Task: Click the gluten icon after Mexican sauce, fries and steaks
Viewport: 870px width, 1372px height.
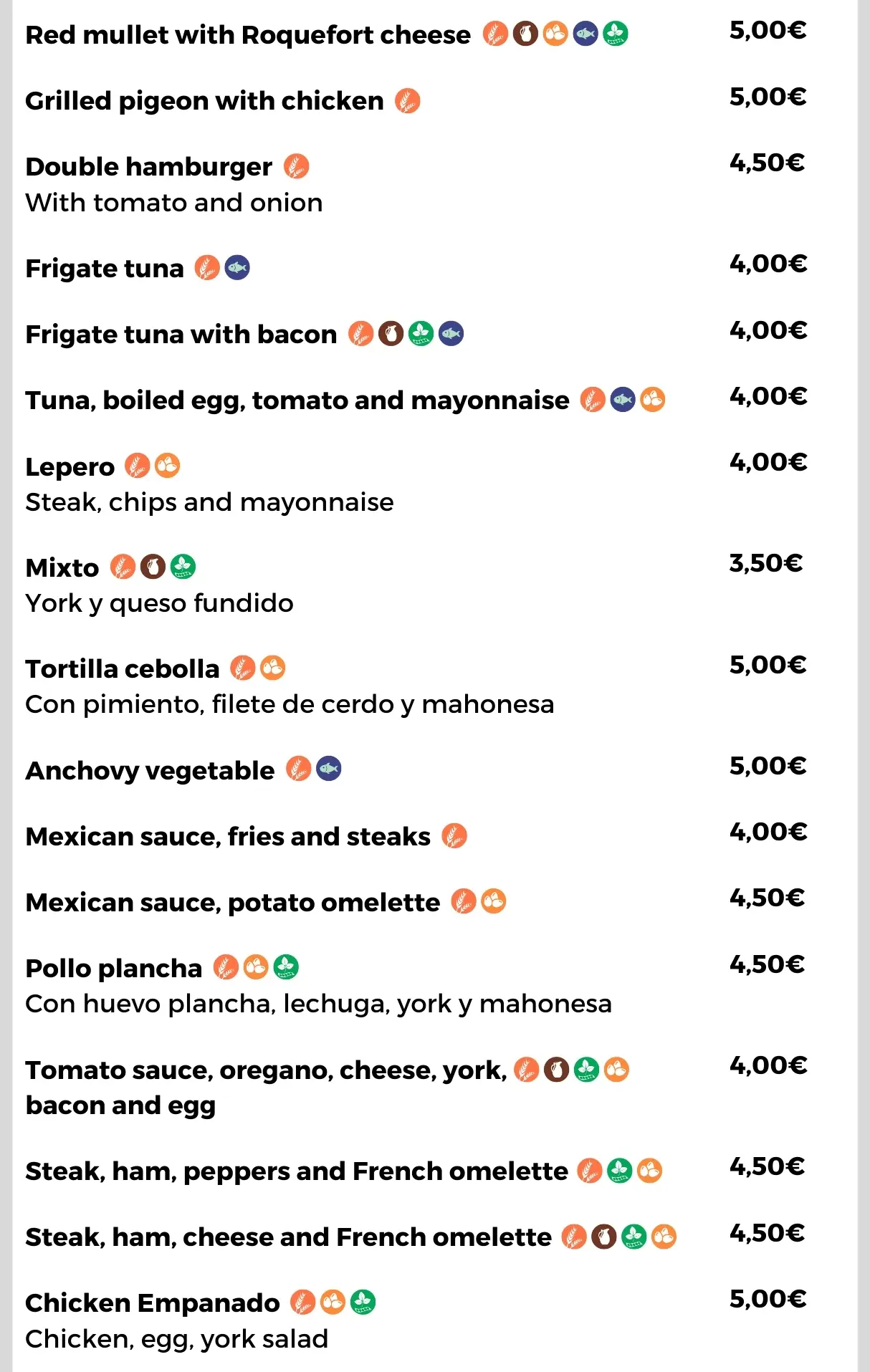Action: pyautogui.click(x=454, y=835)
